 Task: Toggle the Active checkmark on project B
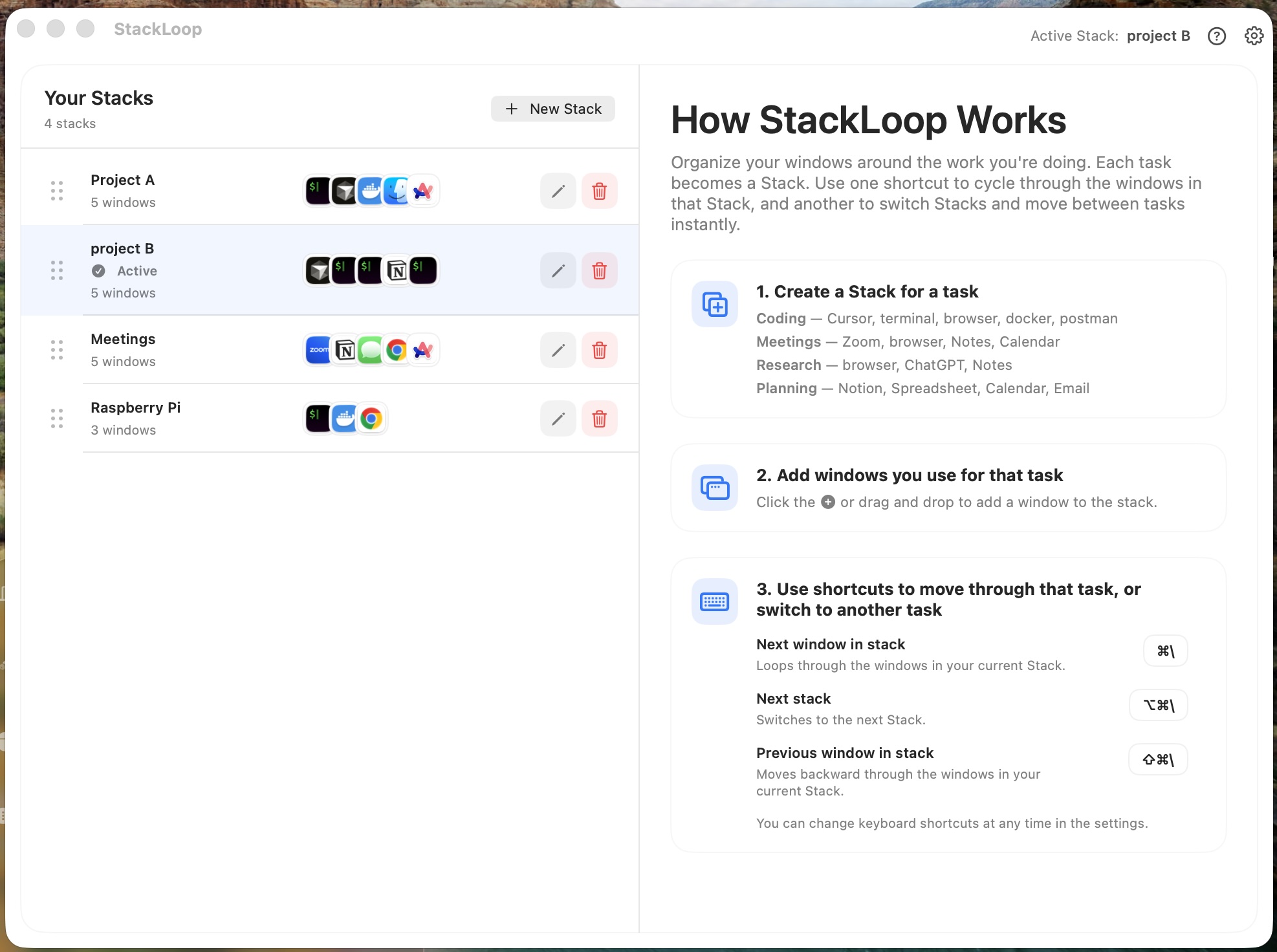(99, 271)
